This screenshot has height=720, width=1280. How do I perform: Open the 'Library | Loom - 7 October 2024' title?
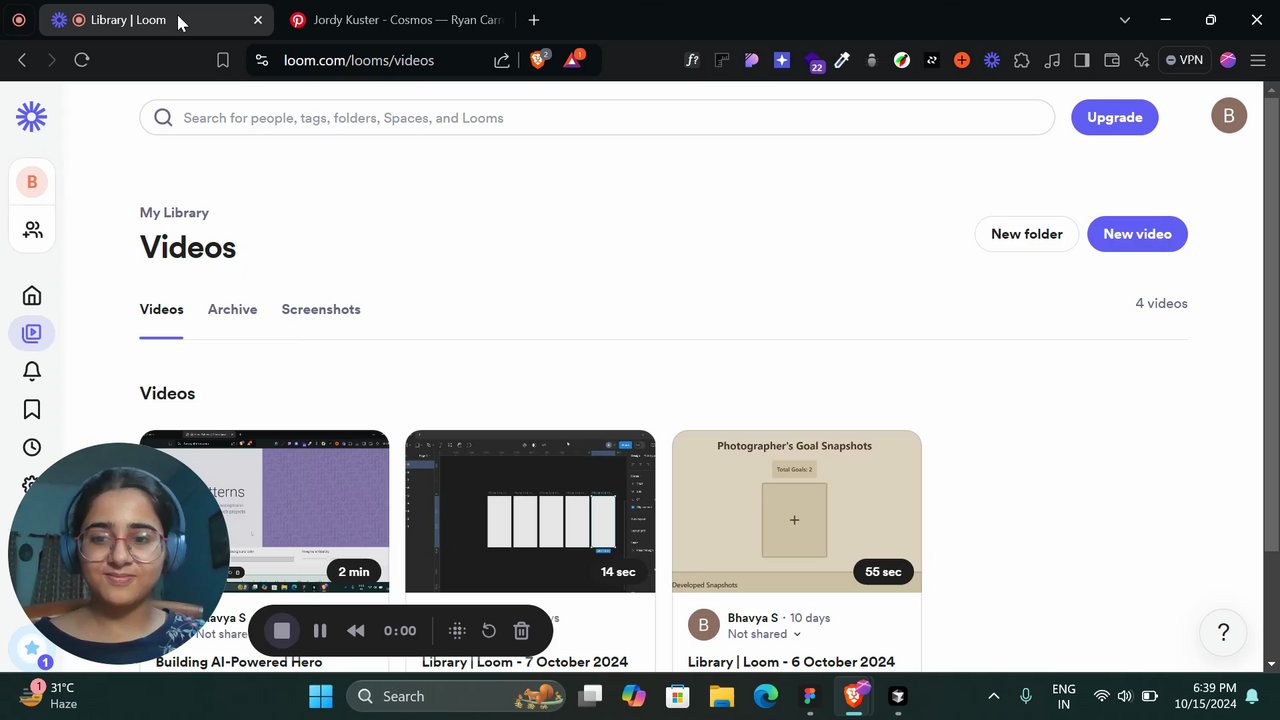(x=525, y=662)
